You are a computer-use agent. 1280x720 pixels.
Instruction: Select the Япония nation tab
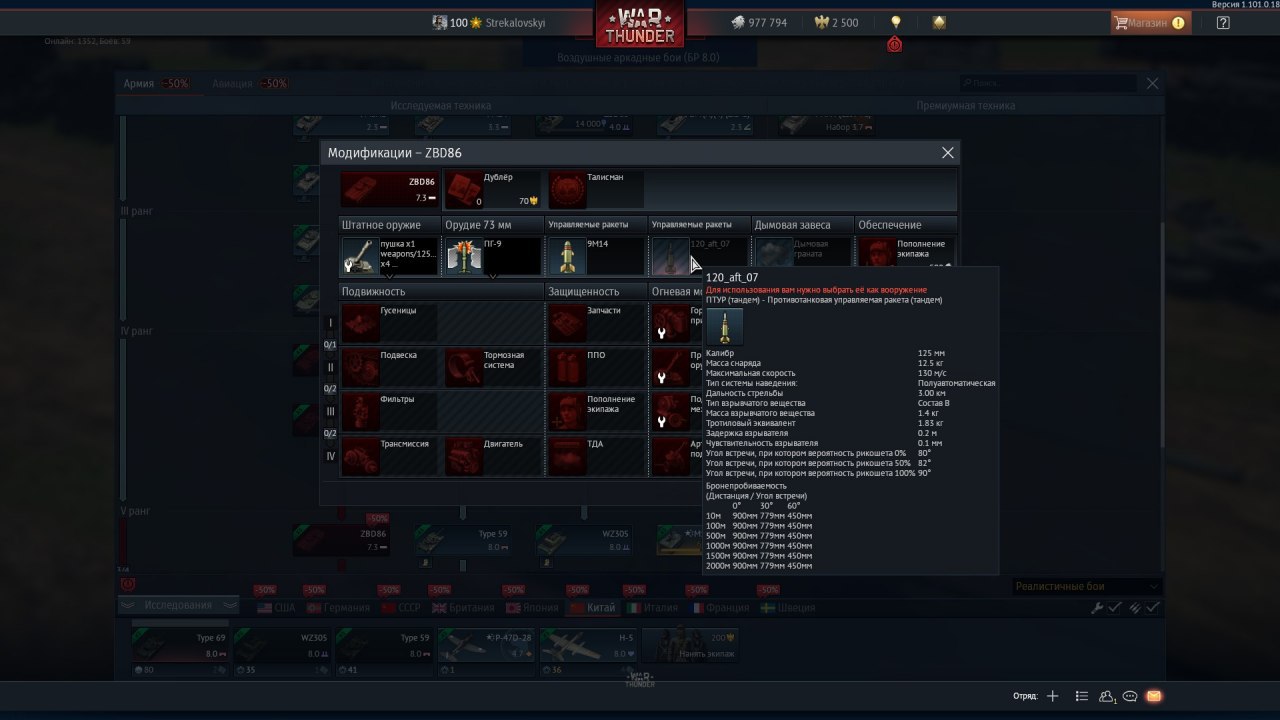(x=532, y=607)
